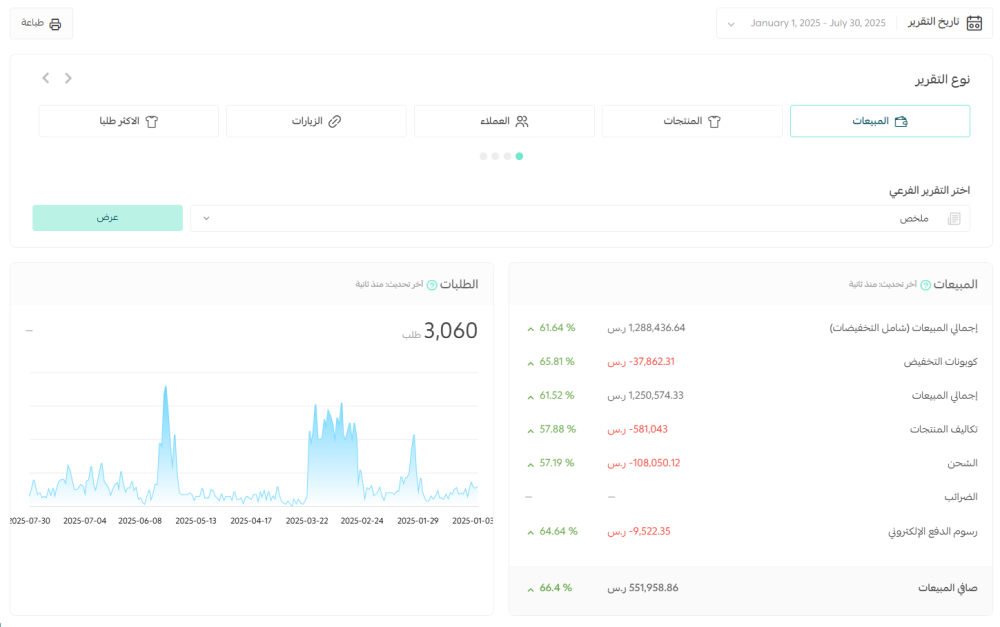This screenshot has height=627, width=1000.
Task: Switch to the المنتجات report tab
Action: click(692, 121)
